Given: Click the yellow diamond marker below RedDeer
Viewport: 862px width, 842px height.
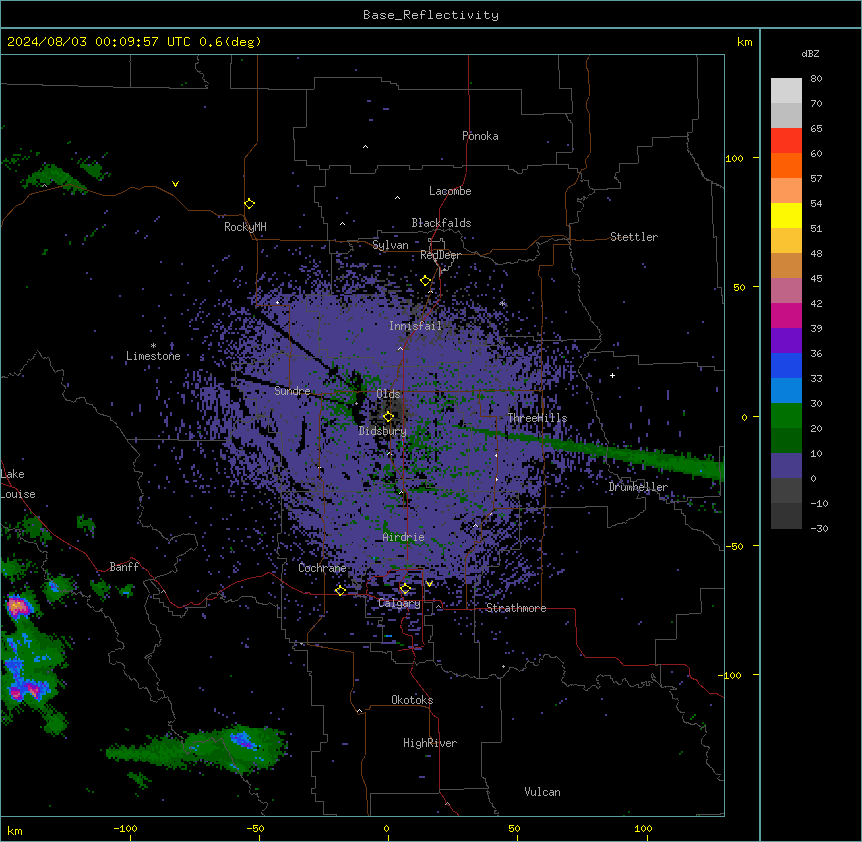Looking at the screenshot, I should tap(425, 281).
